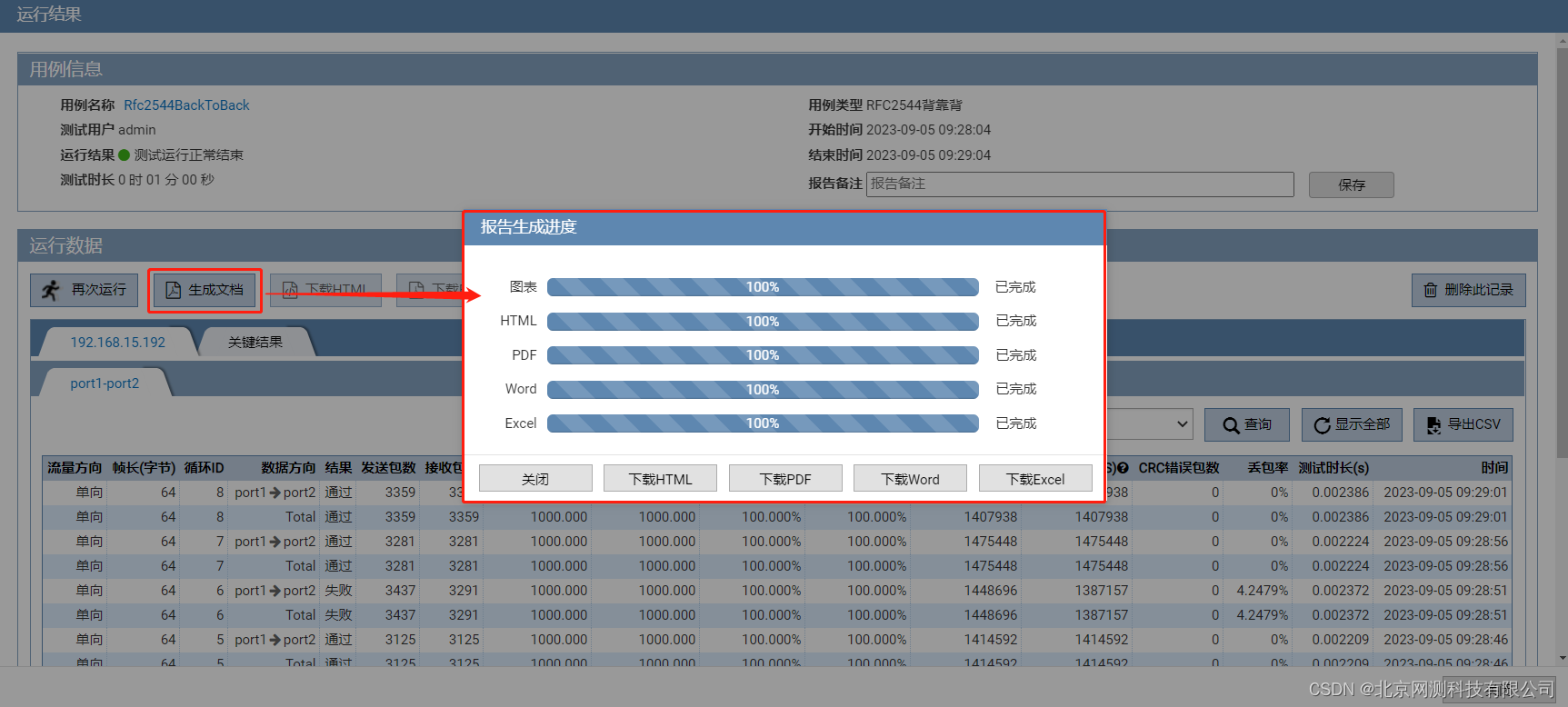Click the 用例信息 panel header
Viewport: 1568px width, 707px height.
tap(777, 69)
